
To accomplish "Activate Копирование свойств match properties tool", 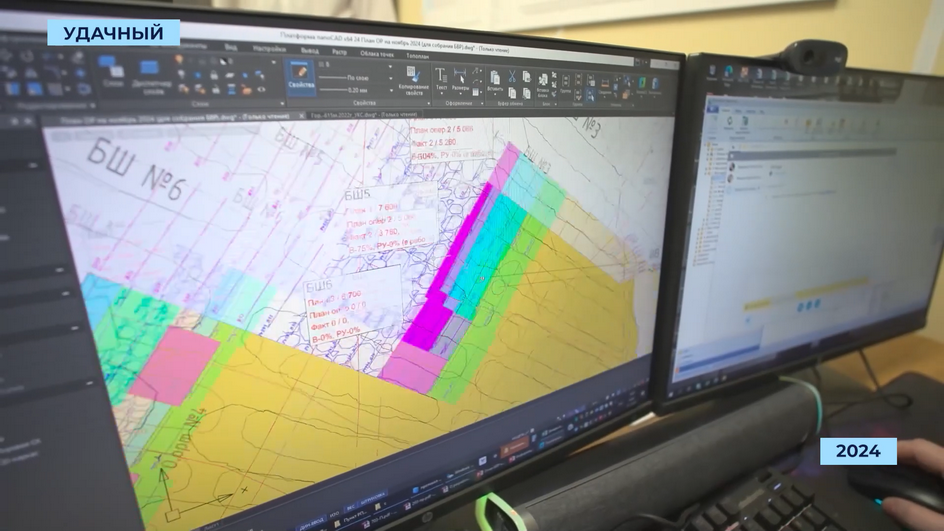I will coord(414,81).
